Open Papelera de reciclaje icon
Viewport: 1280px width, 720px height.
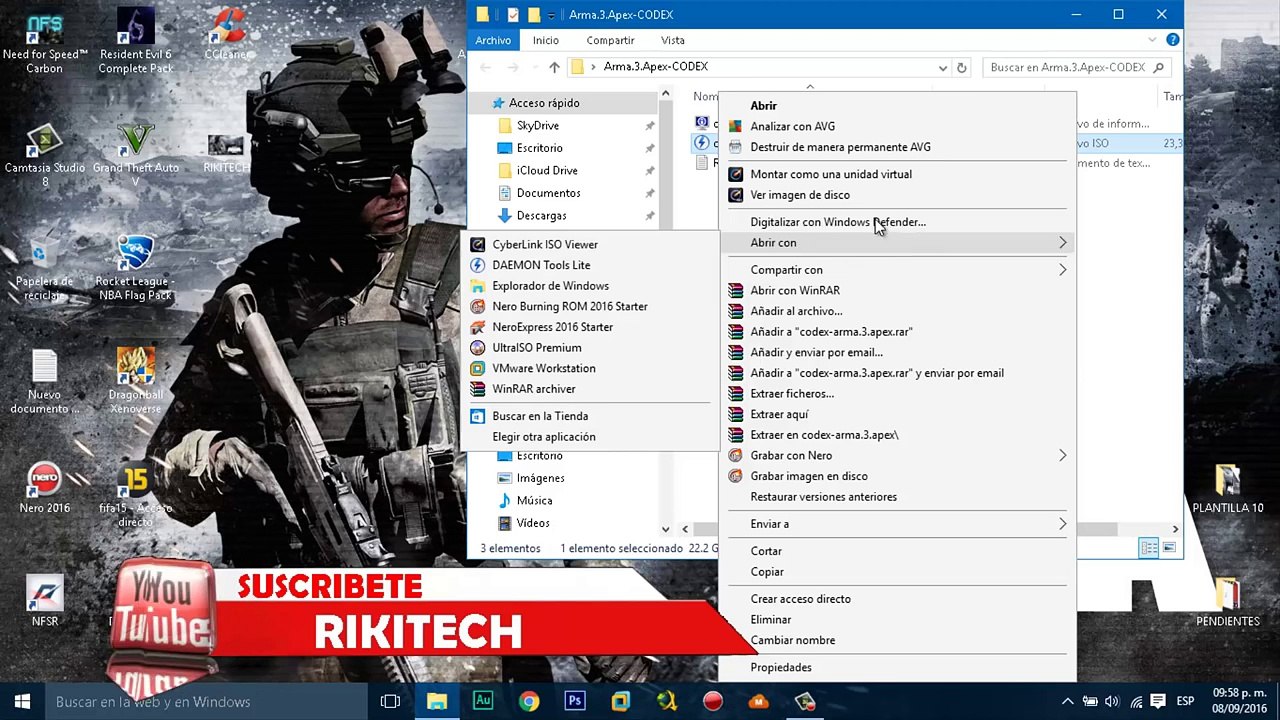tap(44, 268)
